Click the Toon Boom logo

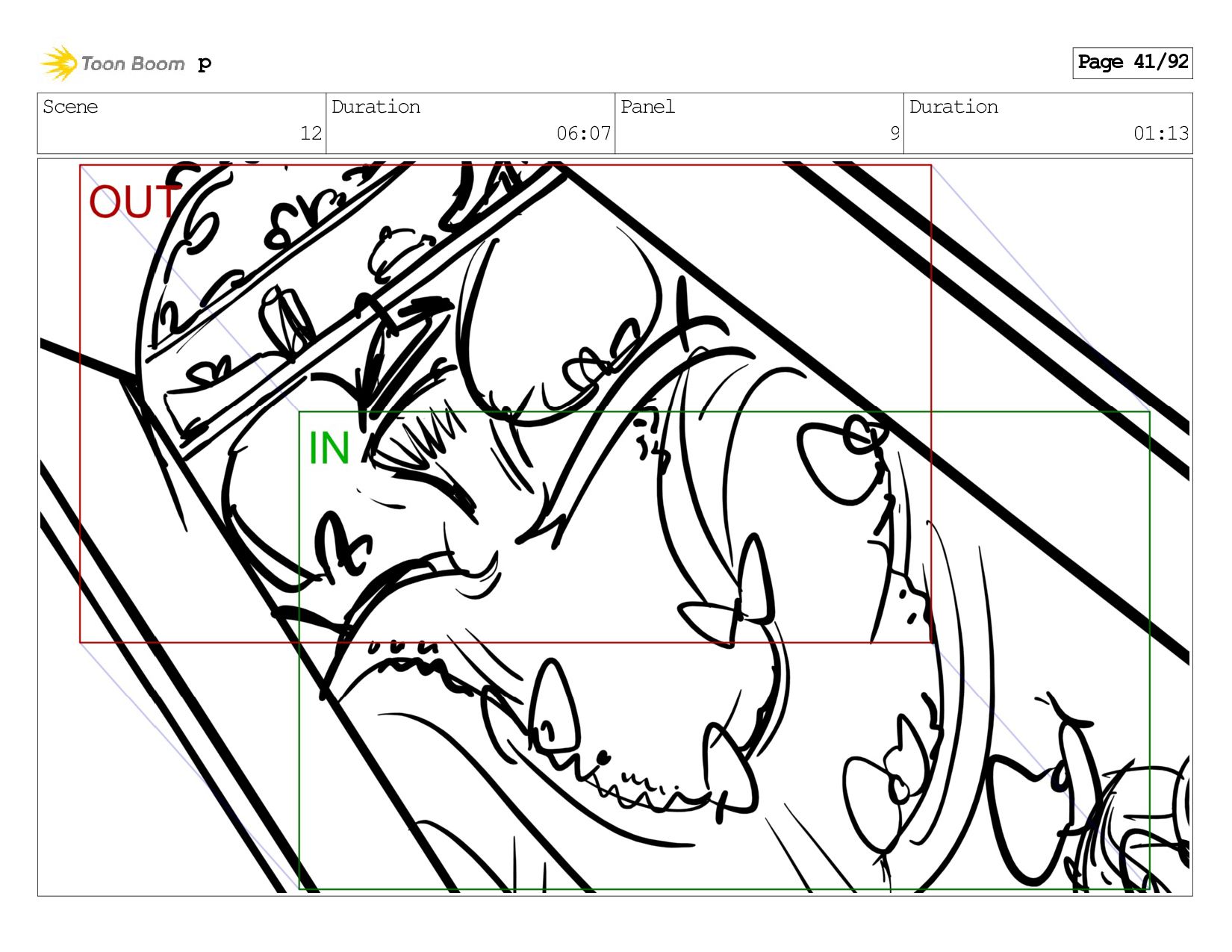tap(112, 63)
